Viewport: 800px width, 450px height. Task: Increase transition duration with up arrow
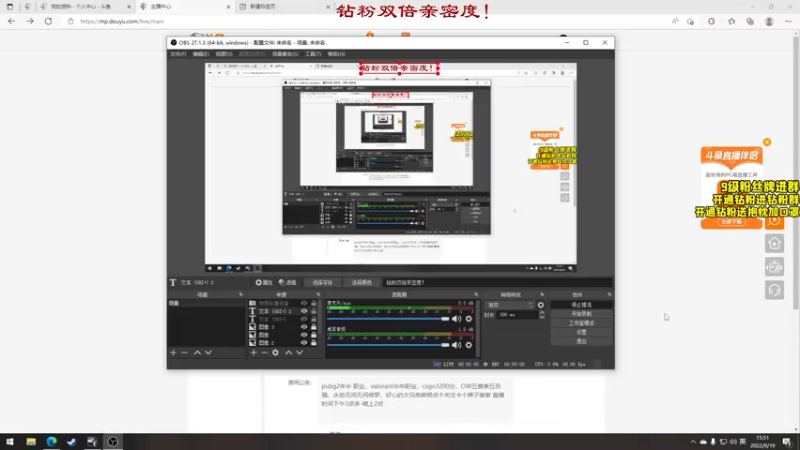click(x=542, y=313)
